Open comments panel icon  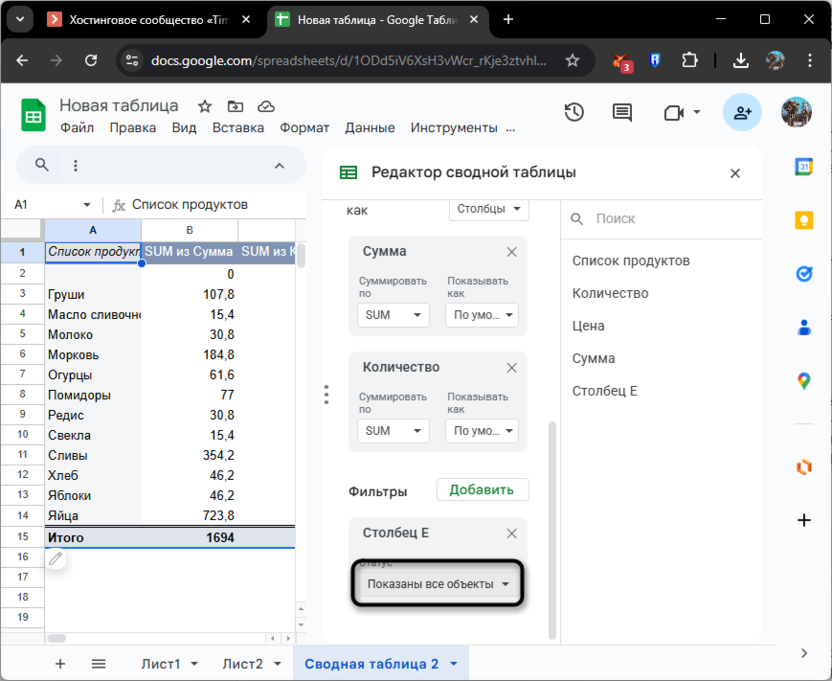pyautogui.click(x=622, y=113)
